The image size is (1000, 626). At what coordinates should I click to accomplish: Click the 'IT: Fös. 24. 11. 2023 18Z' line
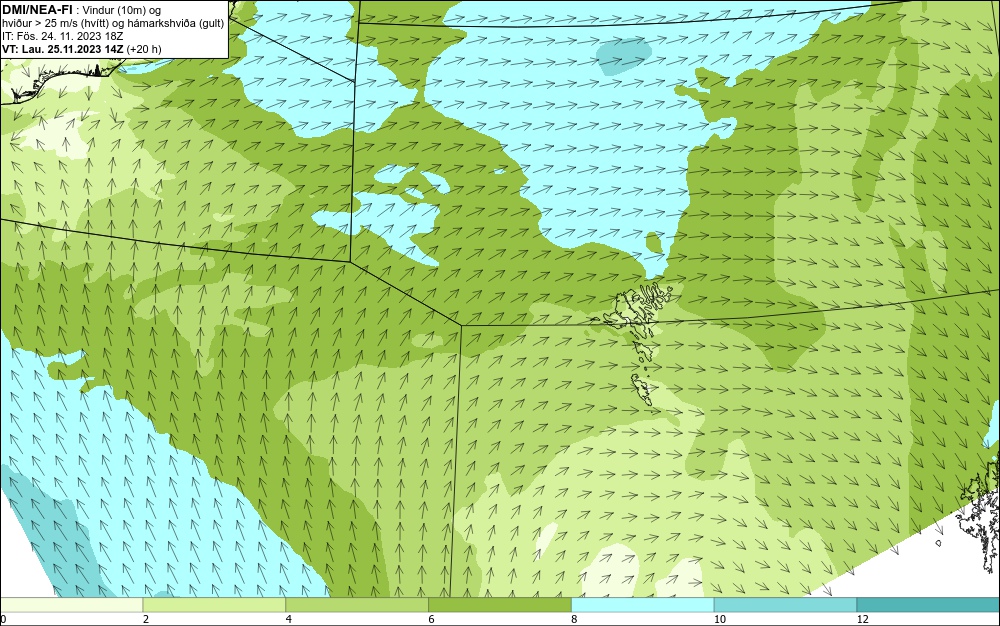pos(62,36)
